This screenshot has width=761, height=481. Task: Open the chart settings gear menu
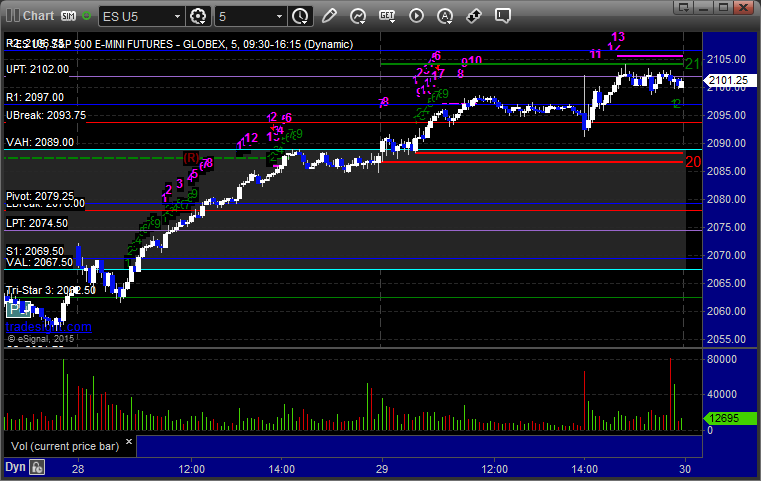click(198, 17)
